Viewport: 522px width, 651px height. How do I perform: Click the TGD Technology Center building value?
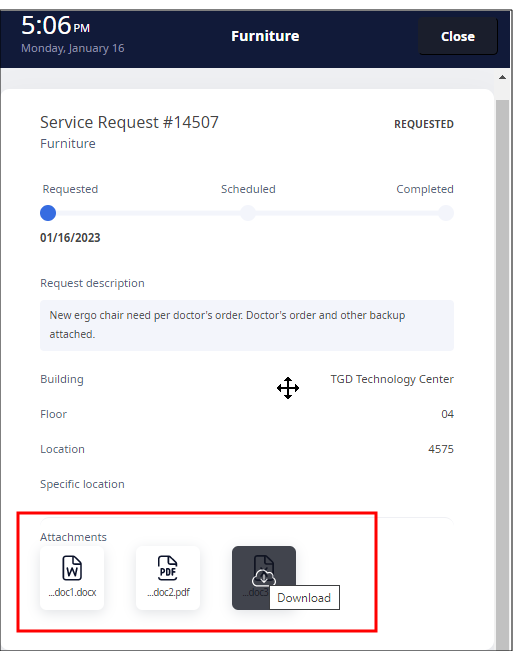[392, 379]
